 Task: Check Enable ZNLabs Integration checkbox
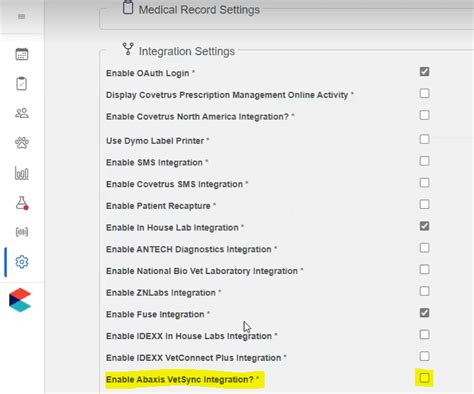tap(424, 291)
